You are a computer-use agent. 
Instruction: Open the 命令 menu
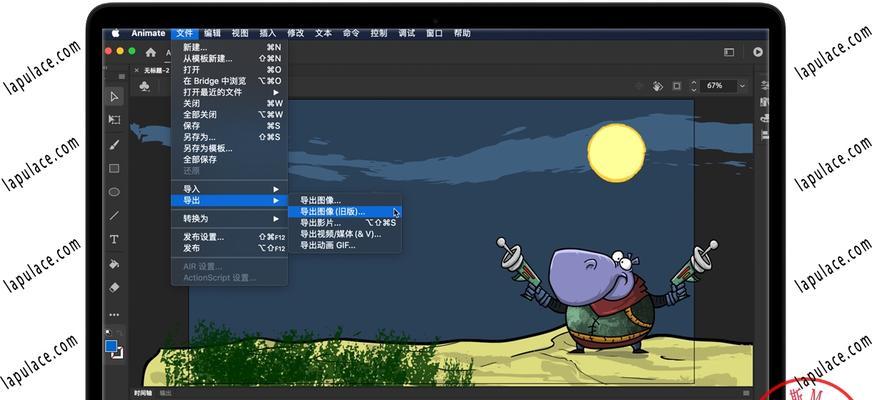351,33
